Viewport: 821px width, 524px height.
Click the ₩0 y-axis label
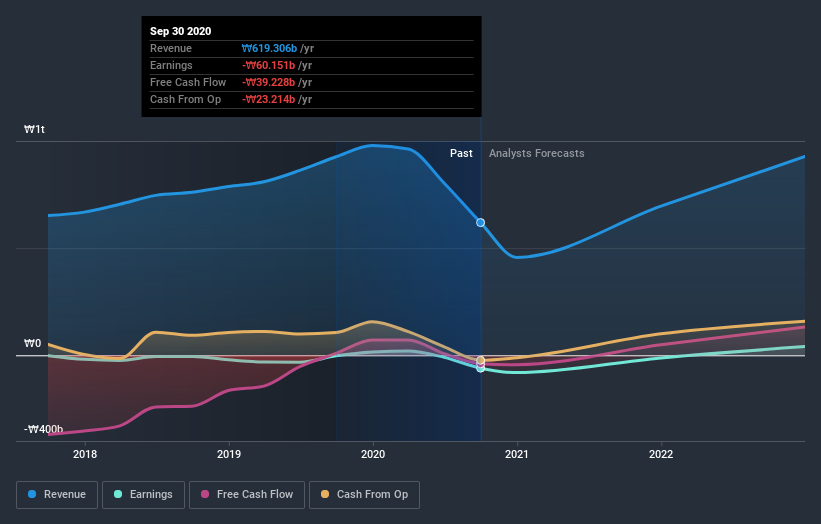click(32, 343)
